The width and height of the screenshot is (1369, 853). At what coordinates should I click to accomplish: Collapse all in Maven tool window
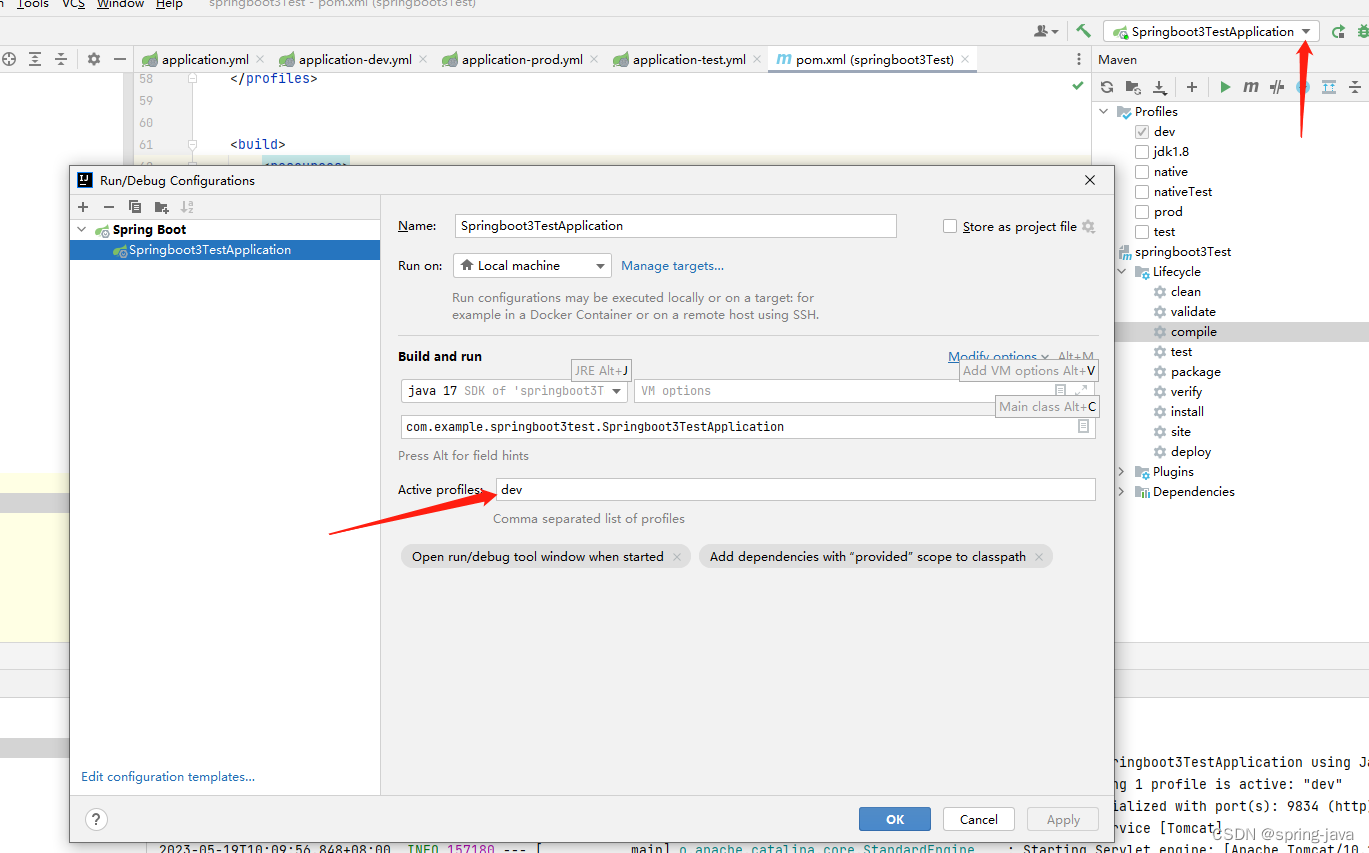[x=1355, y=87]
